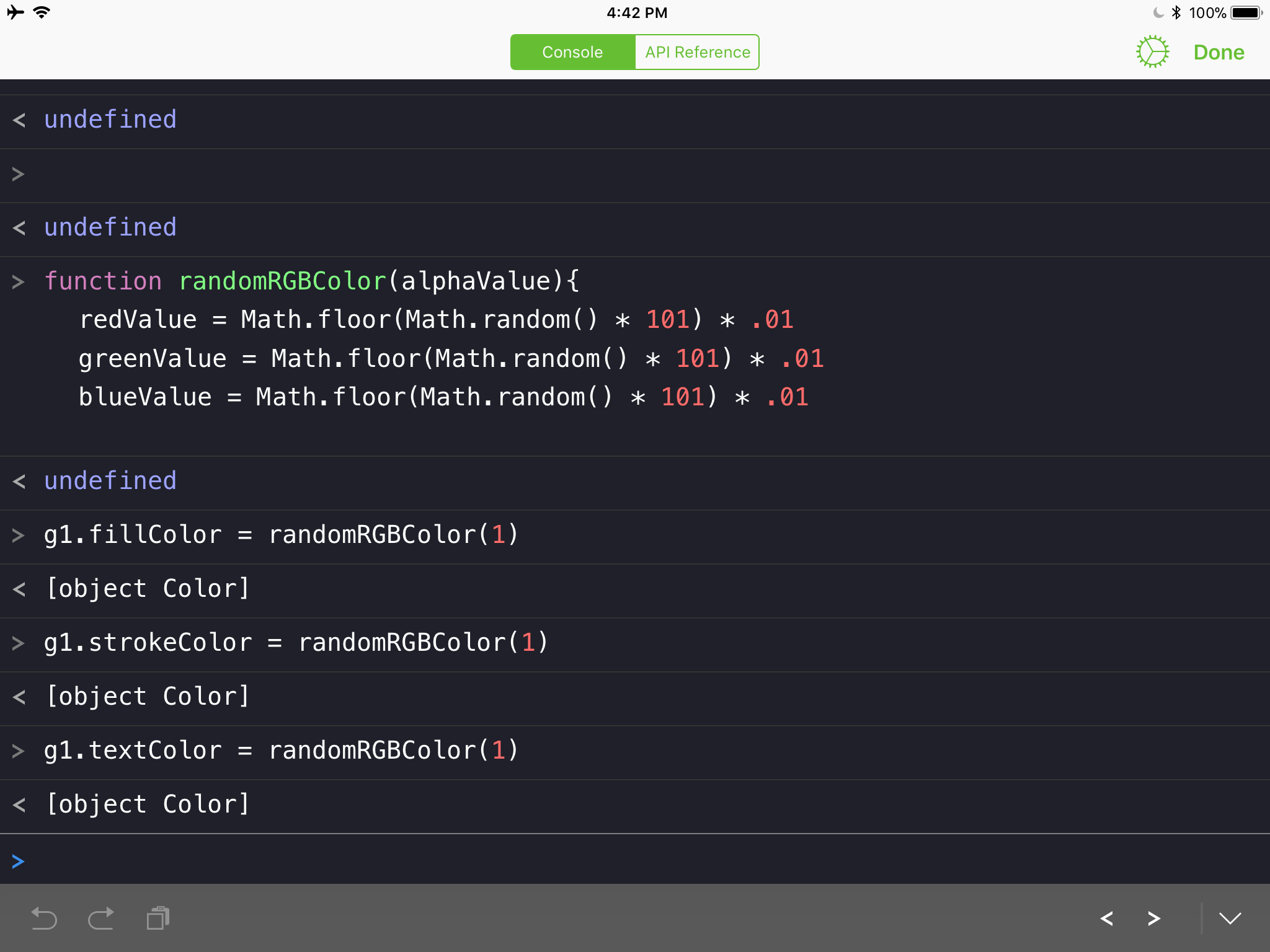Go to next command history arrow
This screenshot has height=952, width=1270.
click(x=1153, y=918)
